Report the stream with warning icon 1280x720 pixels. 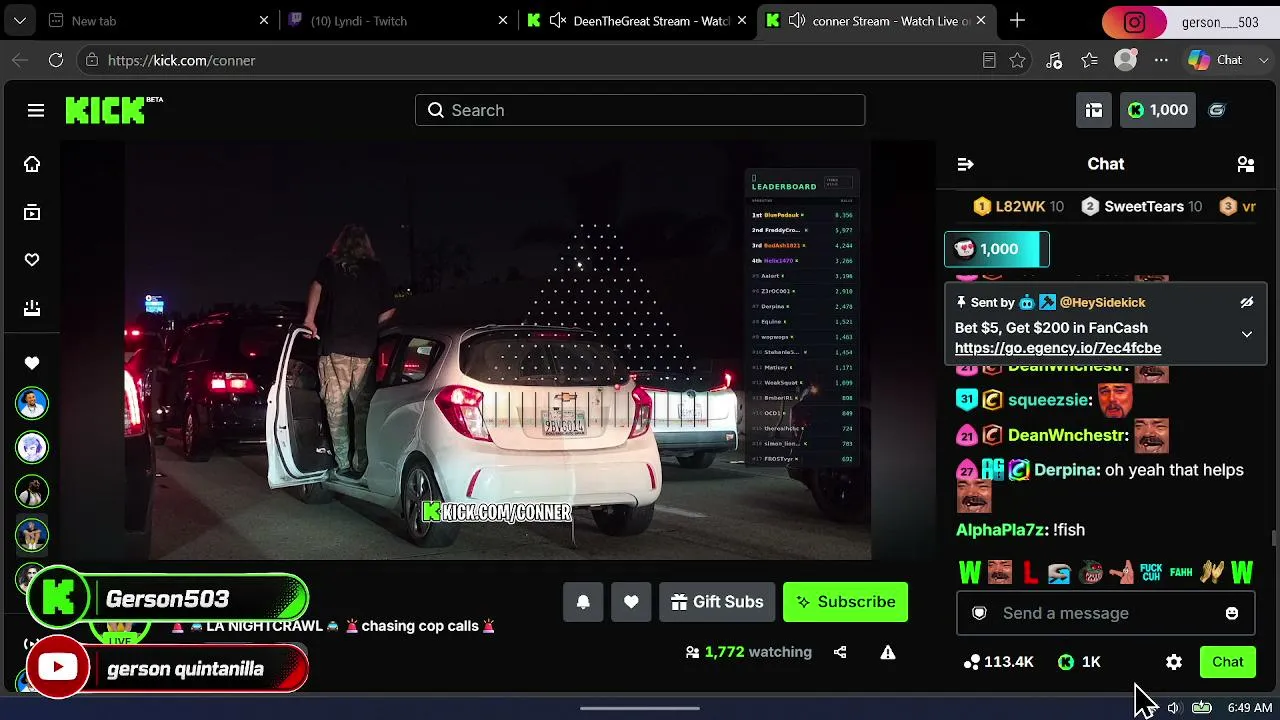coord(887,652)
